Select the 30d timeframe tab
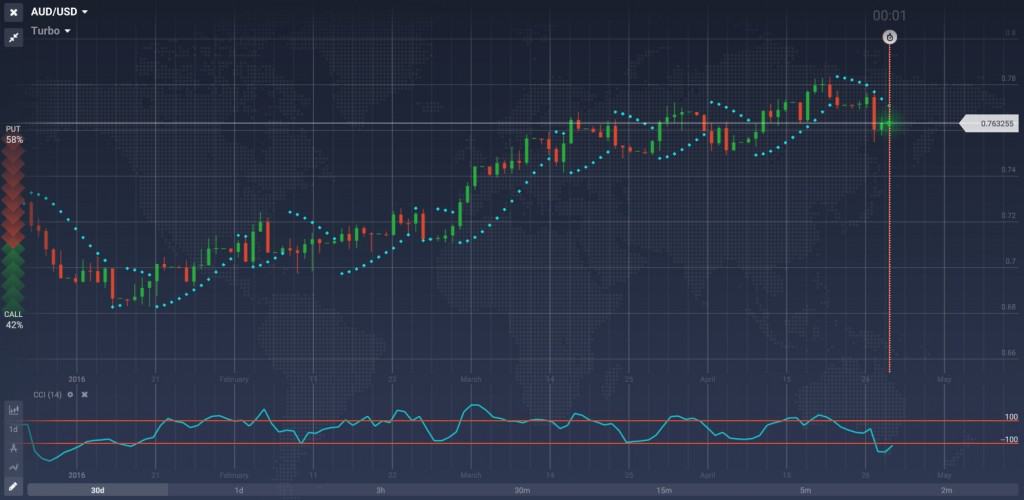1024x500 pixels. point(97,490)
